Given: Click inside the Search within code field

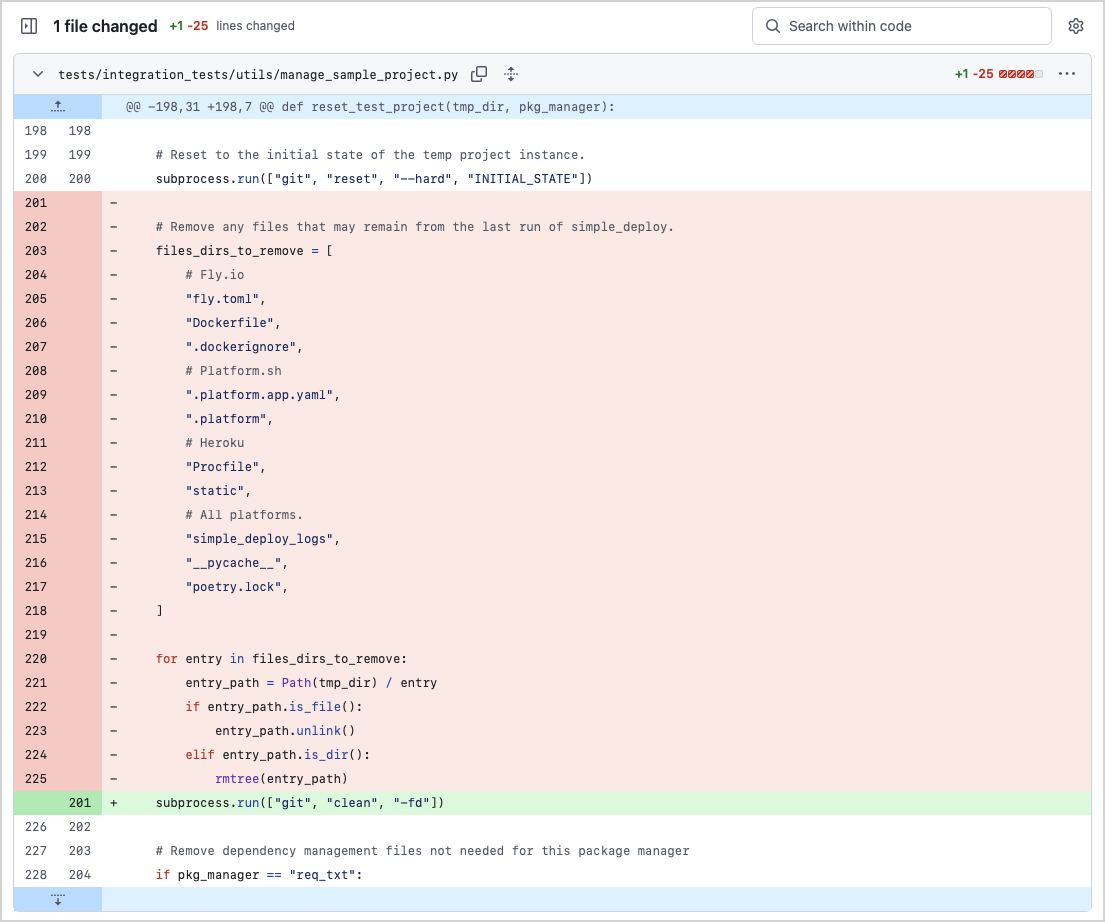Looking at the screenshot, I should tap(900, 26).
